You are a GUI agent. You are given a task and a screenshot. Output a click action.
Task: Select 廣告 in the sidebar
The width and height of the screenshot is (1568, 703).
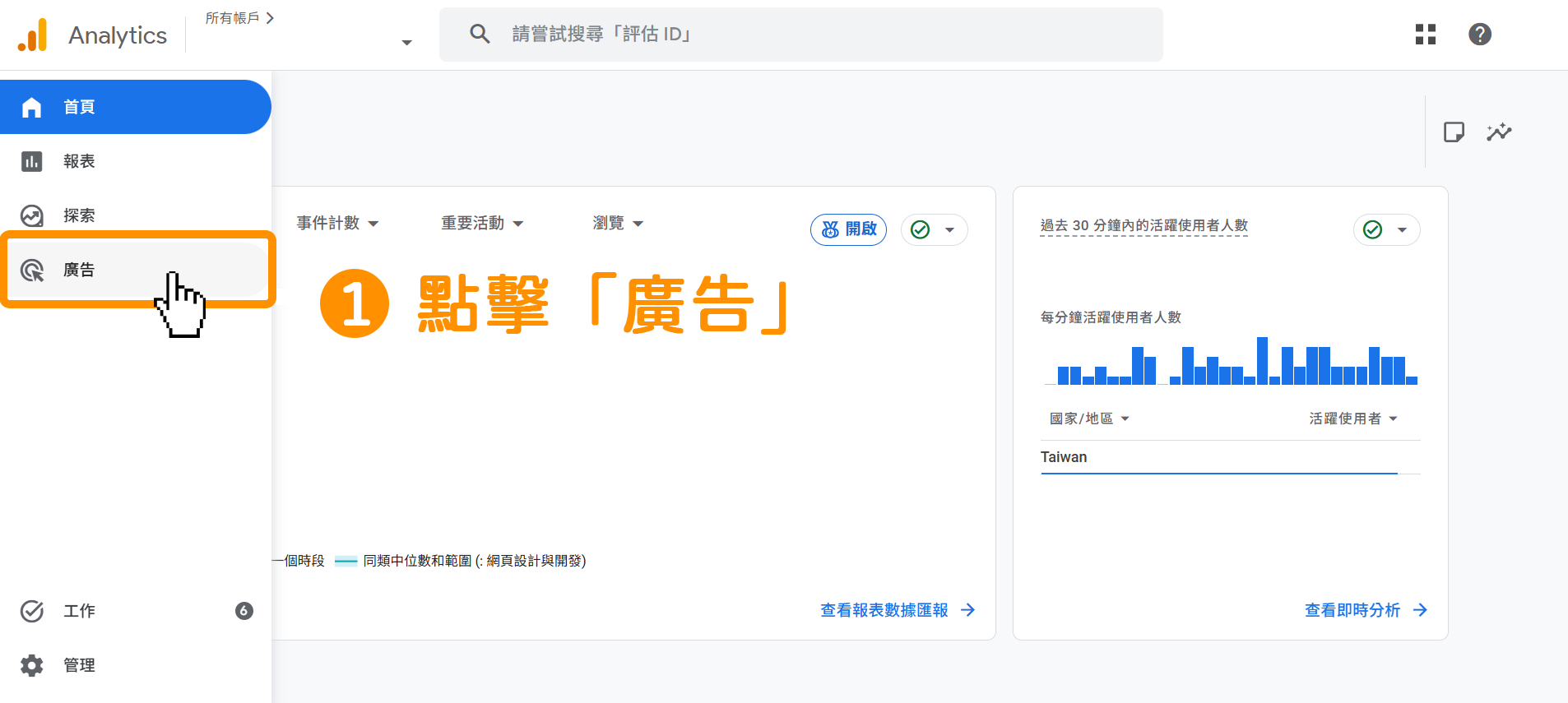pyautogui.click(x=136, y=270)
